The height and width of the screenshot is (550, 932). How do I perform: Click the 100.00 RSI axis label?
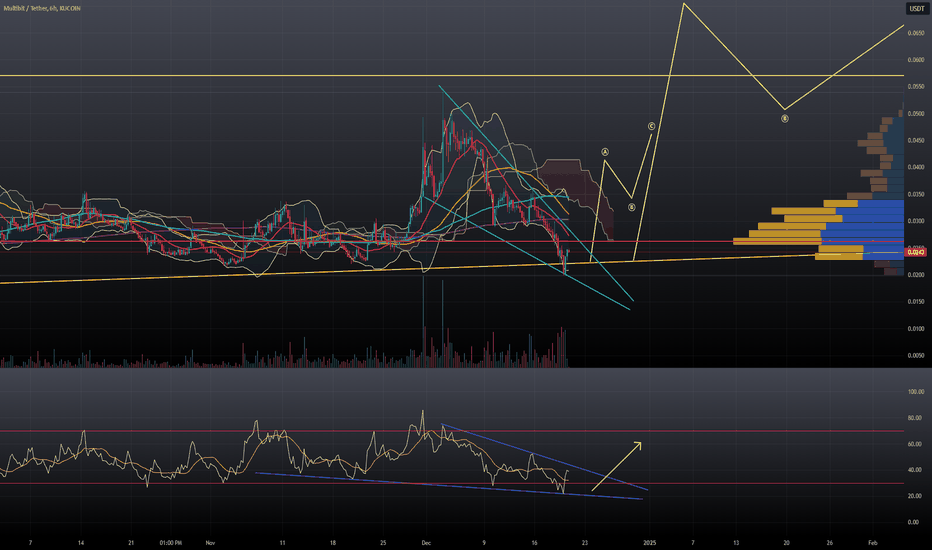point(916,392)
